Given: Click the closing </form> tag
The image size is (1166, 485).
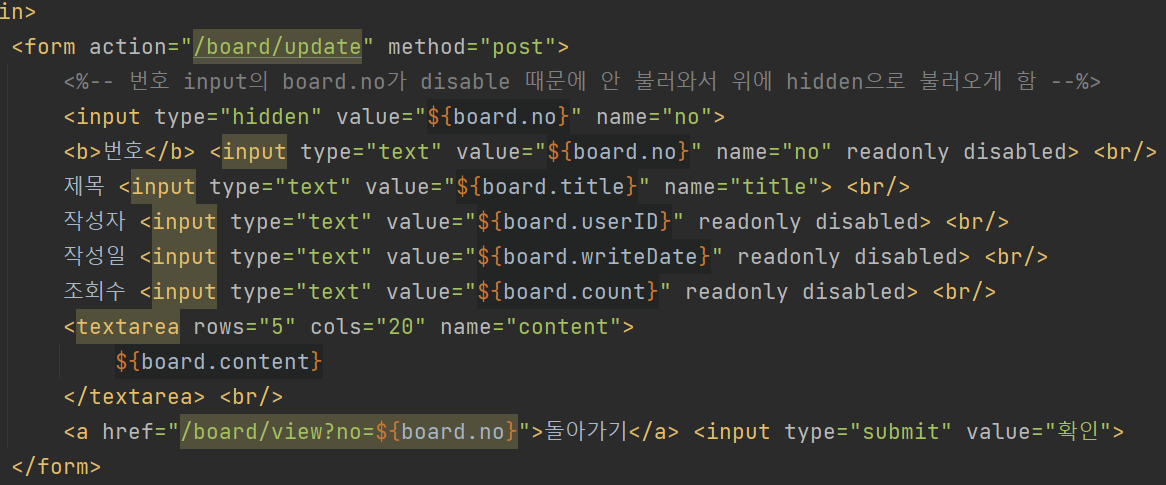Looking at the screenshot, I should point(56,467).
